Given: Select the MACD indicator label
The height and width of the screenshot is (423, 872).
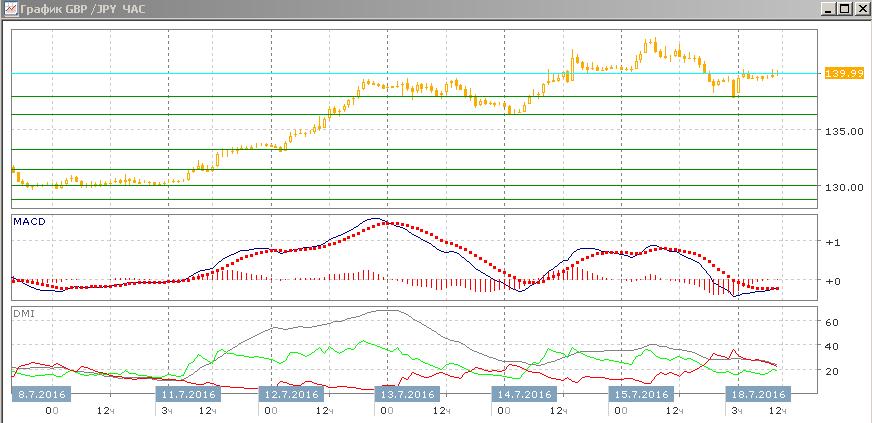Looking at the screenshot, I should click(29, 221).
